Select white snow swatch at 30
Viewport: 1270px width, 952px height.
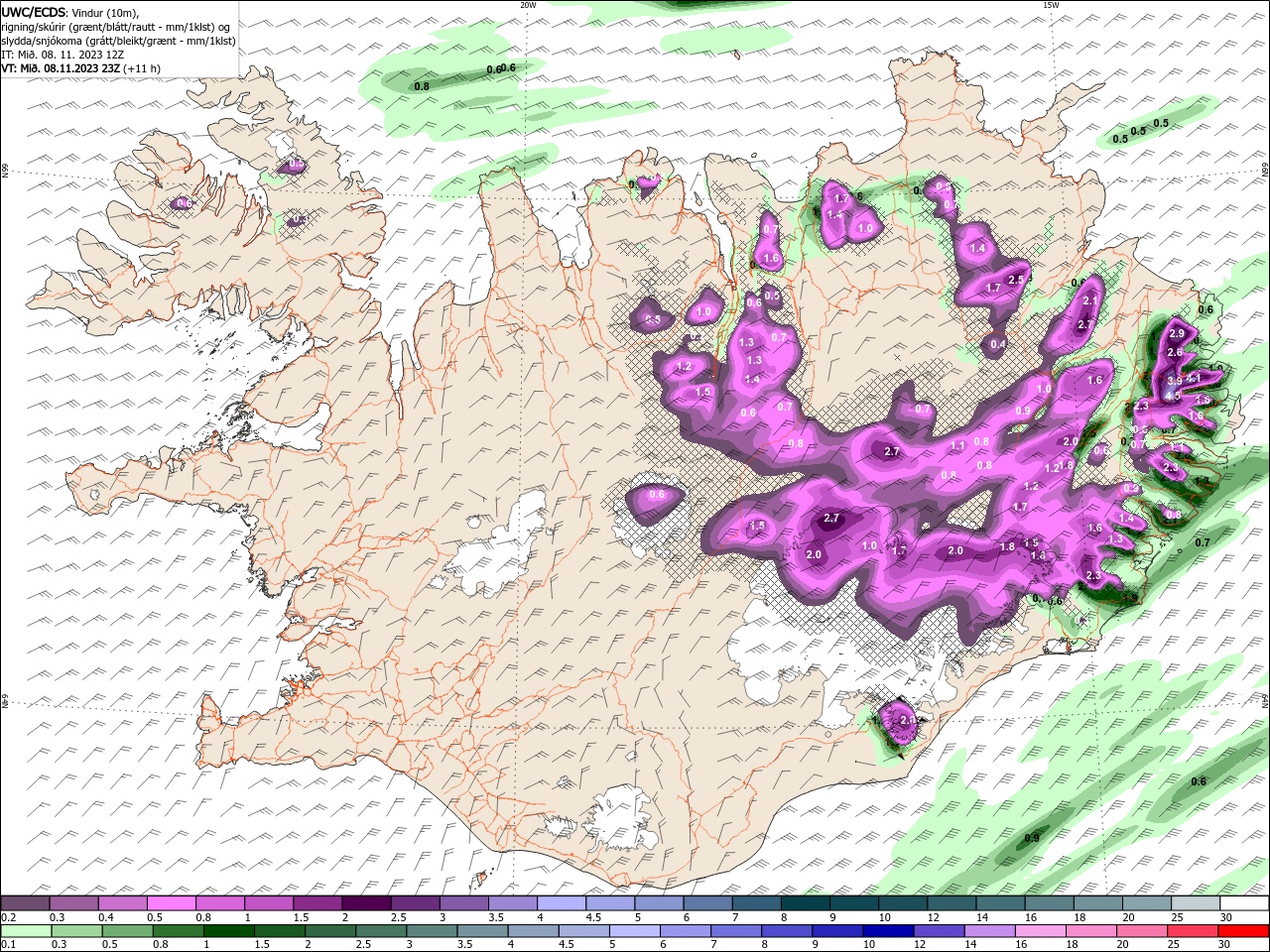tap(1245, 903)
